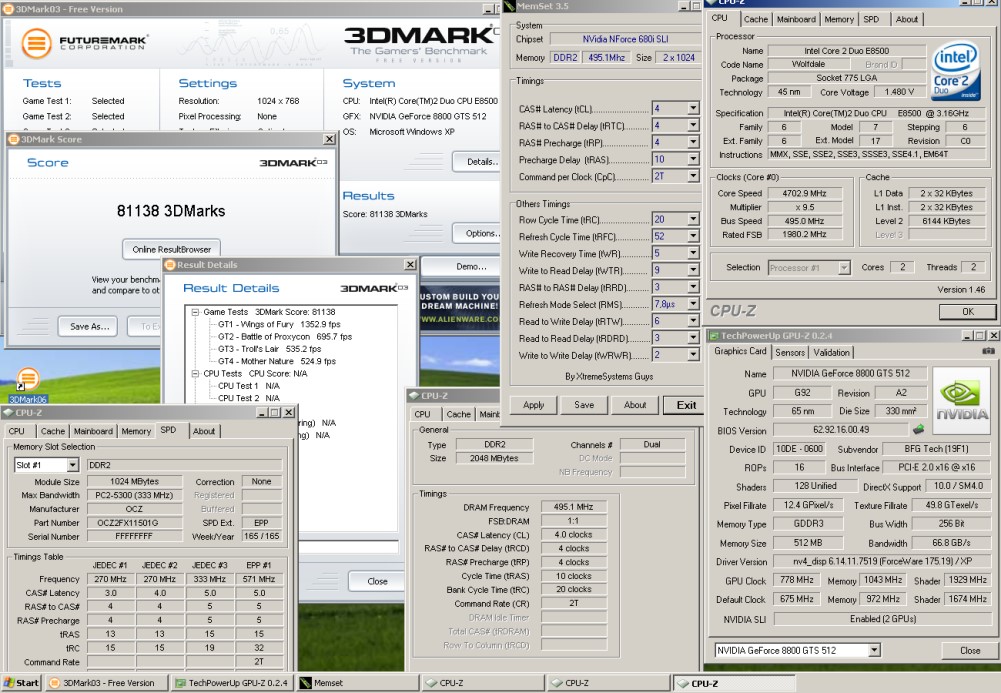
Task: Switch to 3DMark03 taskbar item
Action: click(108, 683)
